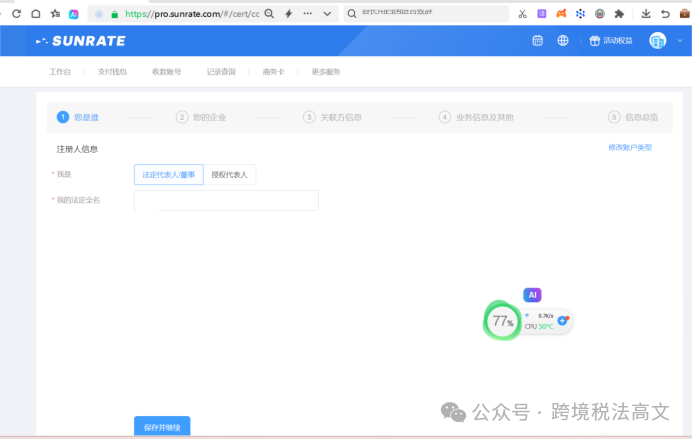Expand the address bar dropdown chevron
692x440 pixels.
[x=327, y=14]
